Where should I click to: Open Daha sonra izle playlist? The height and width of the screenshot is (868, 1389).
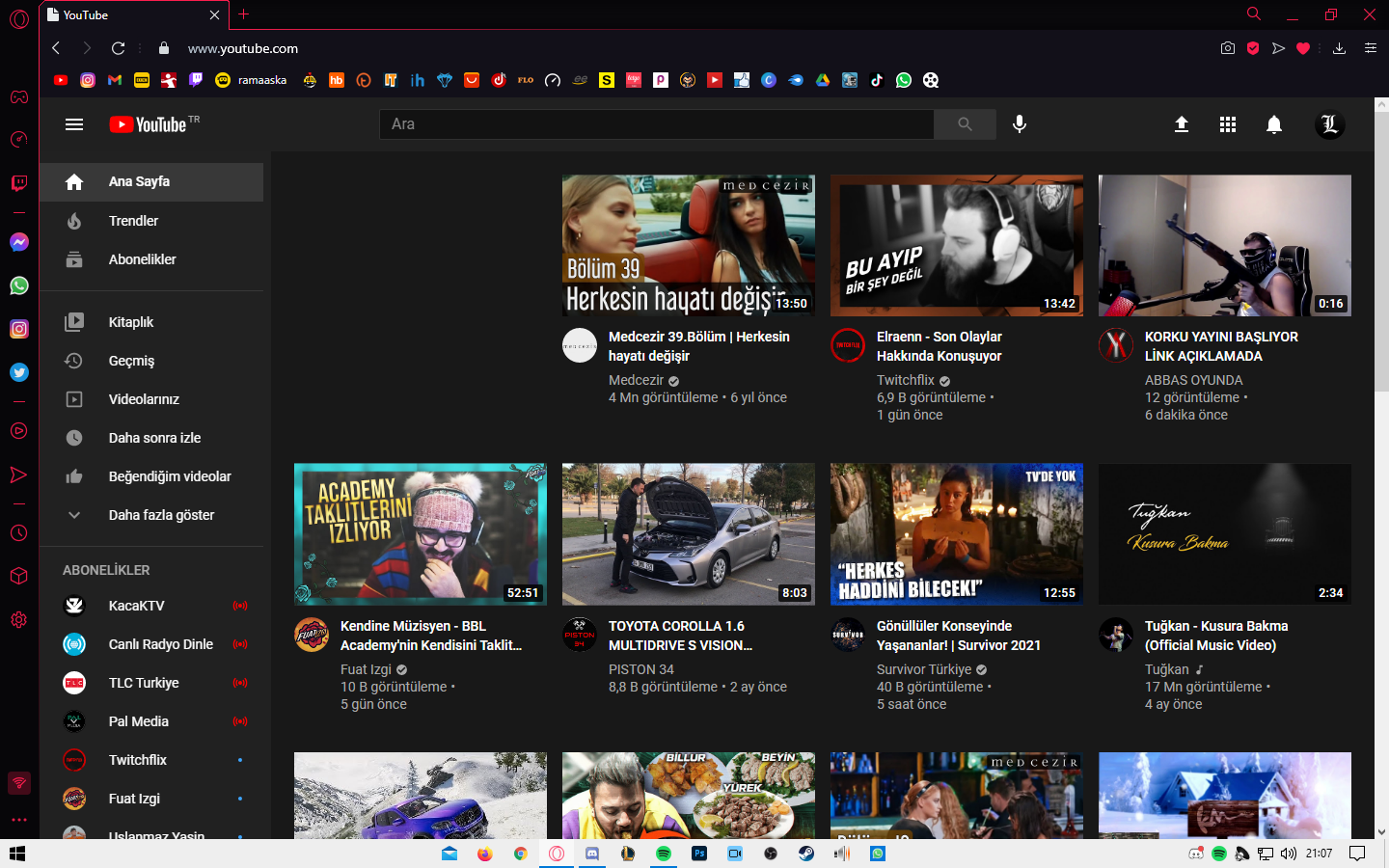(151, 438)
